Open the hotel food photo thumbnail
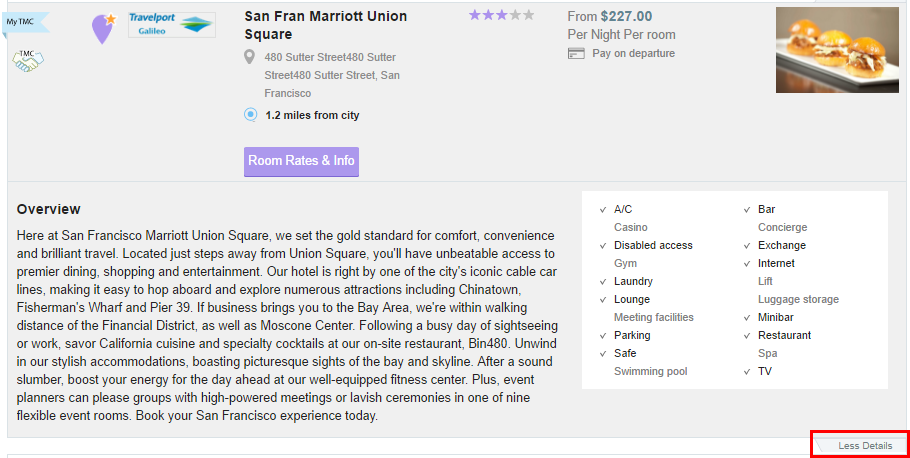The height and width of the screenshot is (458, 910). (x=837, y=50)
